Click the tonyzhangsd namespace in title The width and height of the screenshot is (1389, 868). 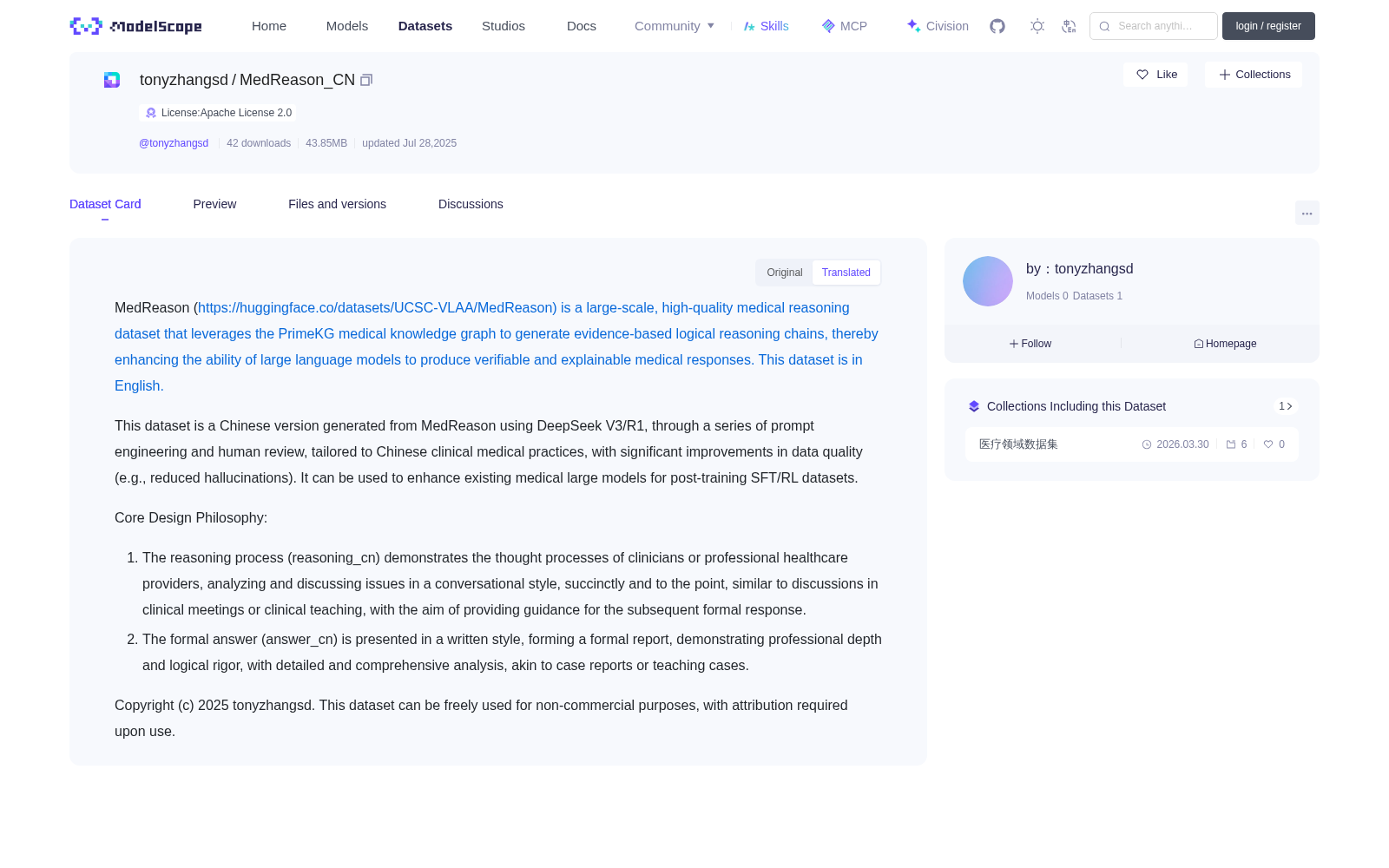point(184,80)
